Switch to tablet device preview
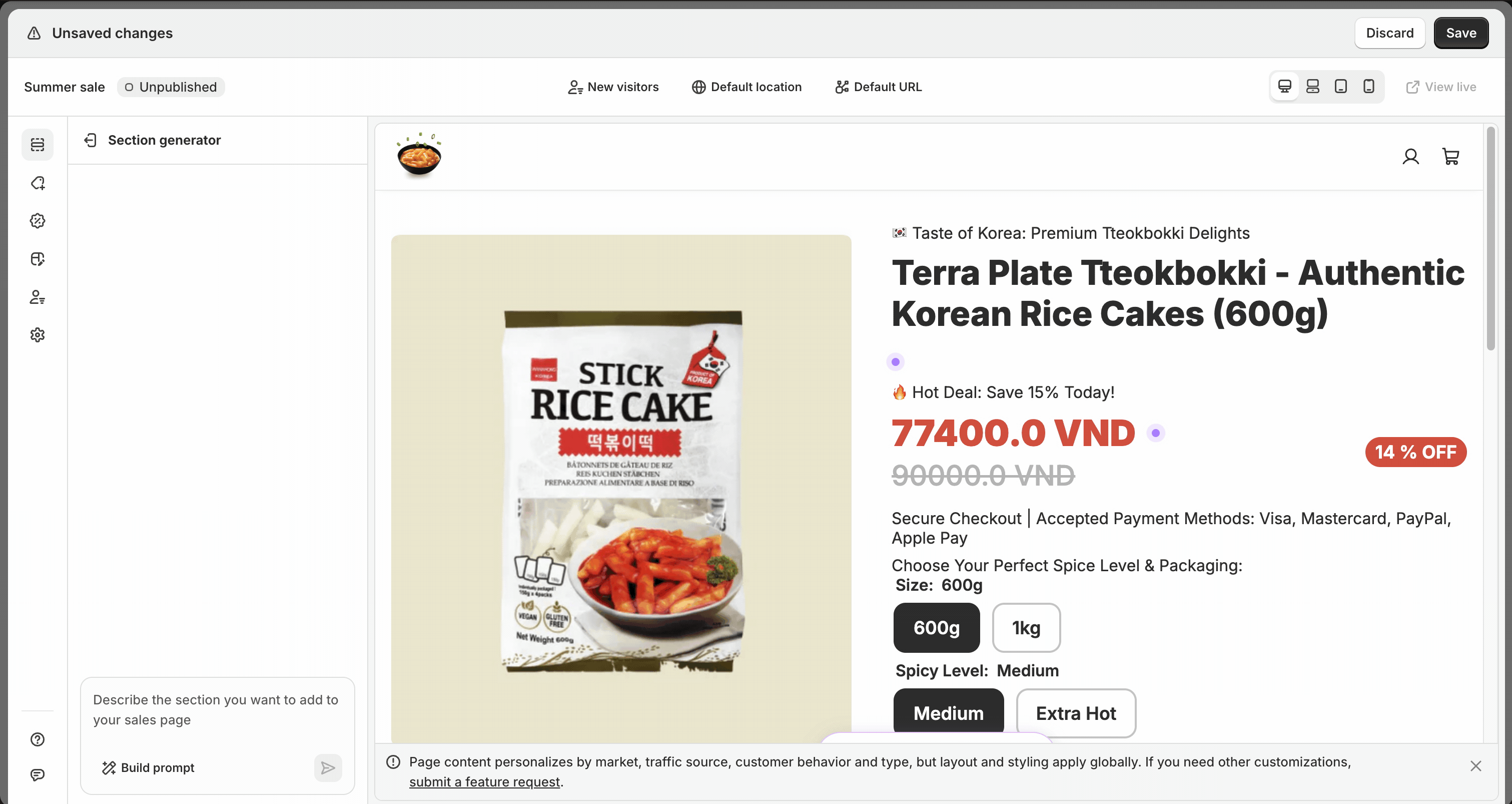The image size is (1512, 804). (x=1340, y=86)
